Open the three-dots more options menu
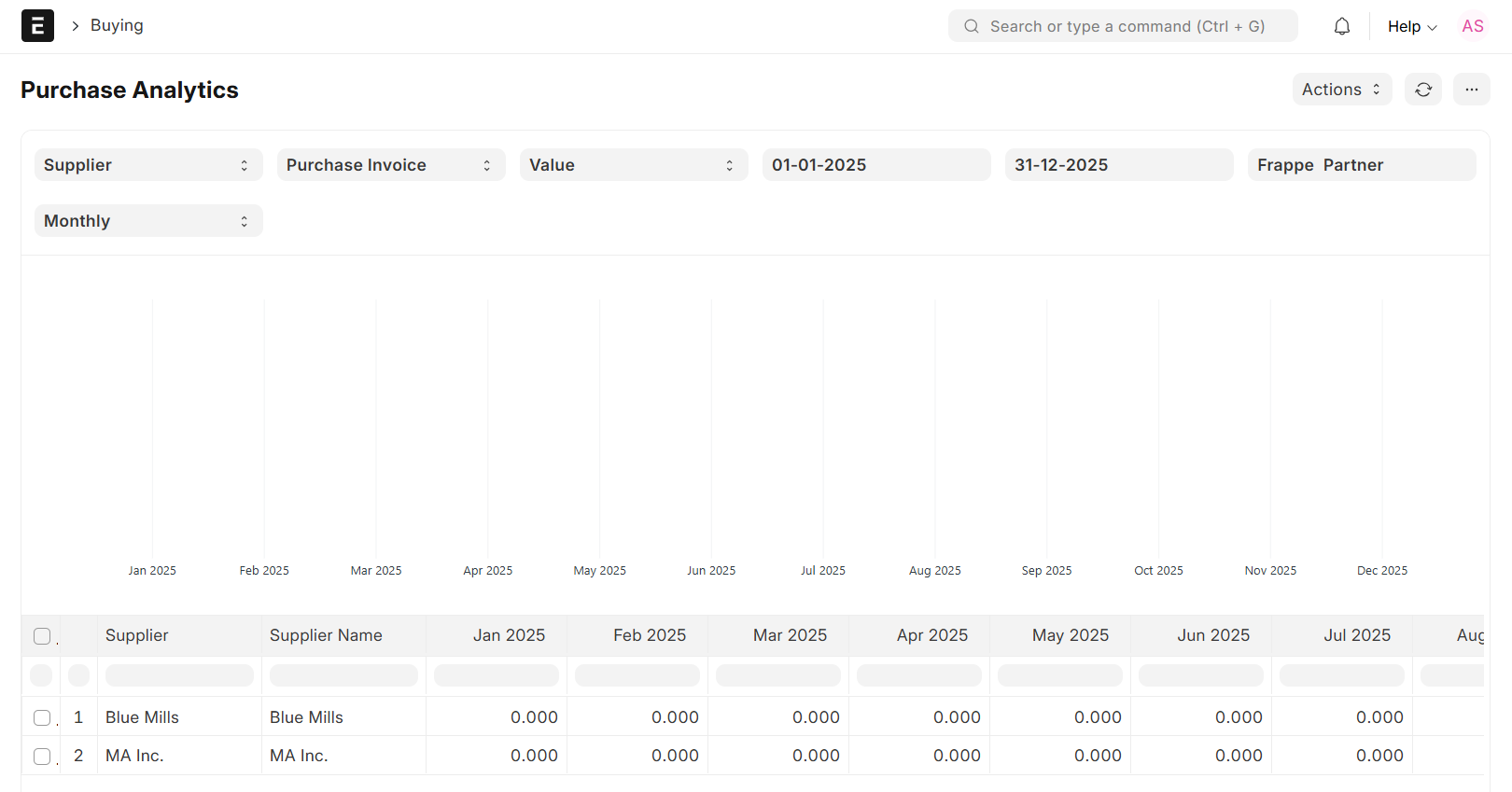The width and height of the screenshot is (1512, 792). pyautogui.click(x=1472, y=90)
